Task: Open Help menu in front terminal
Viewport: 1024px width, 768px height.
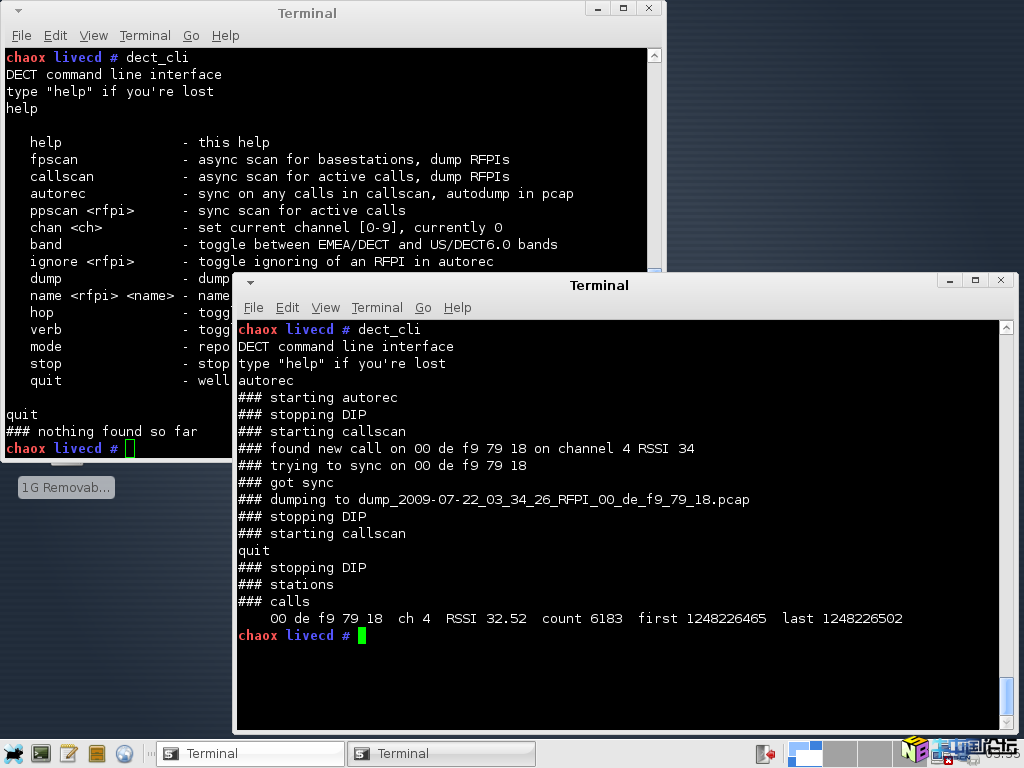Action: tap(457, 307)
